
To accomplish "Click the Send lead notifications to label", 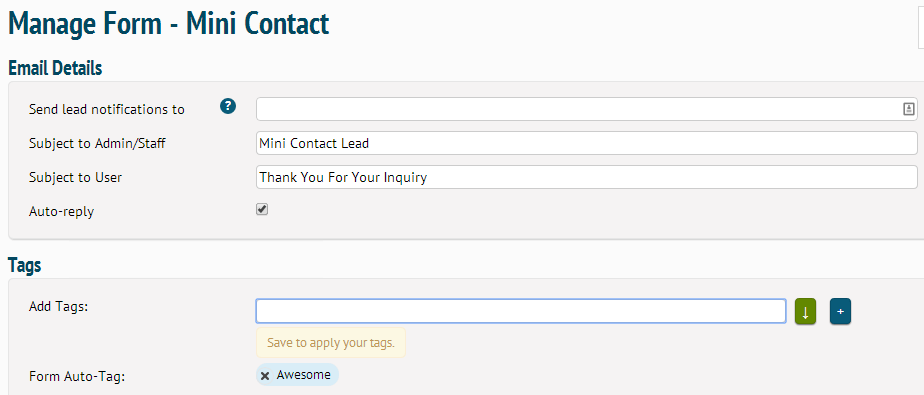I will tap(107, 109).
